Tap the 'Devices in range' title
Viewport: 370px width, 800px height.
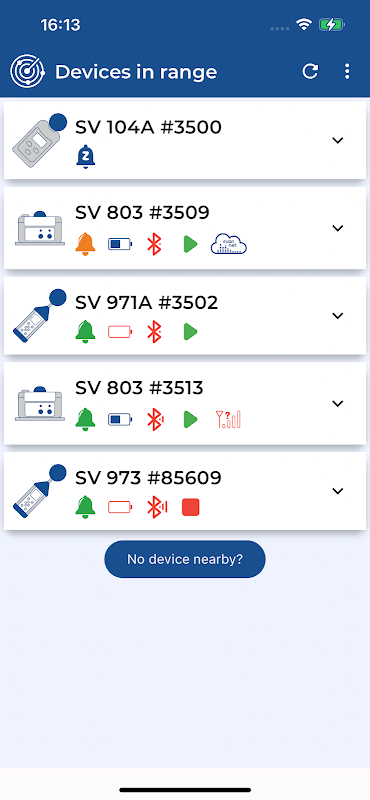[136, 72]
